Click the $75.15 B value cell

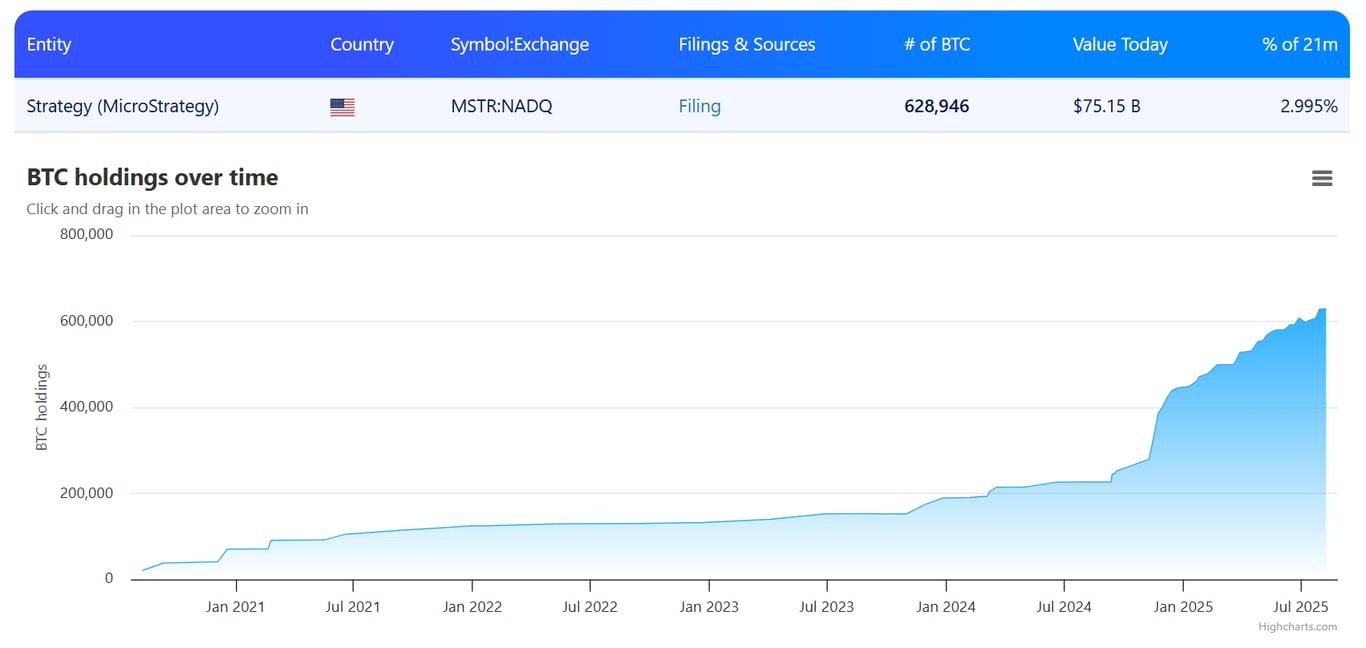coord(1107,106)
